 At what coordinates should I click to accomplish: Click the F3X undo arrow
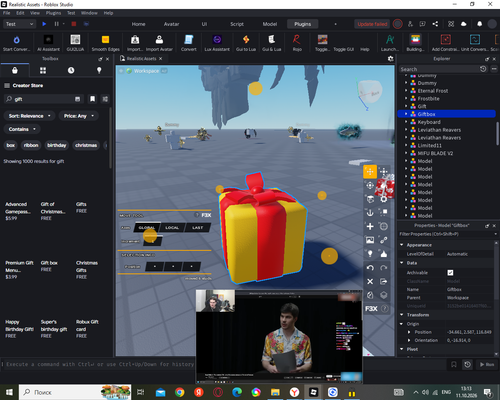coord(370,268)
